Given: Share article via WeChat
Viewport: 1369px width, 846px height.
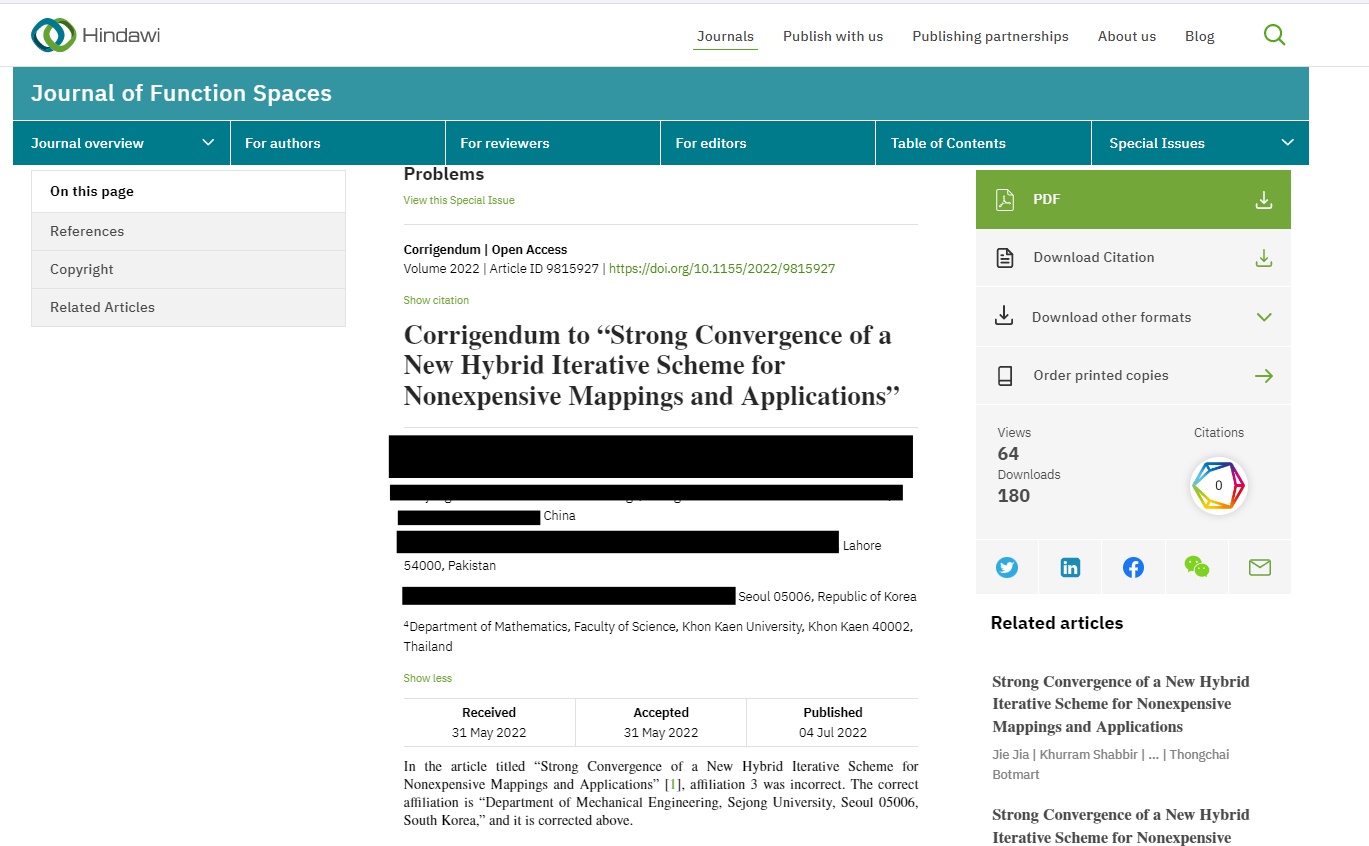Looking at the screenshot, I should [x=1196, y=568].
